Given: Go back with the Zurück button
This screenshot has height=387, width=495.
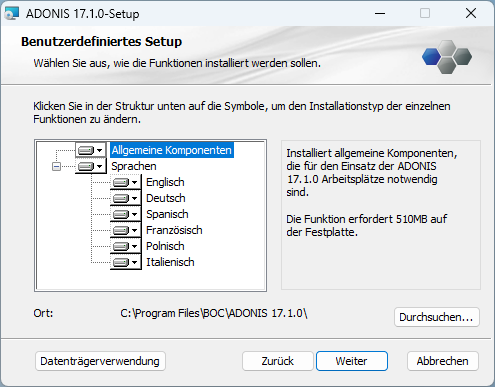Looking at the screenshot, I should coord(278,361).
